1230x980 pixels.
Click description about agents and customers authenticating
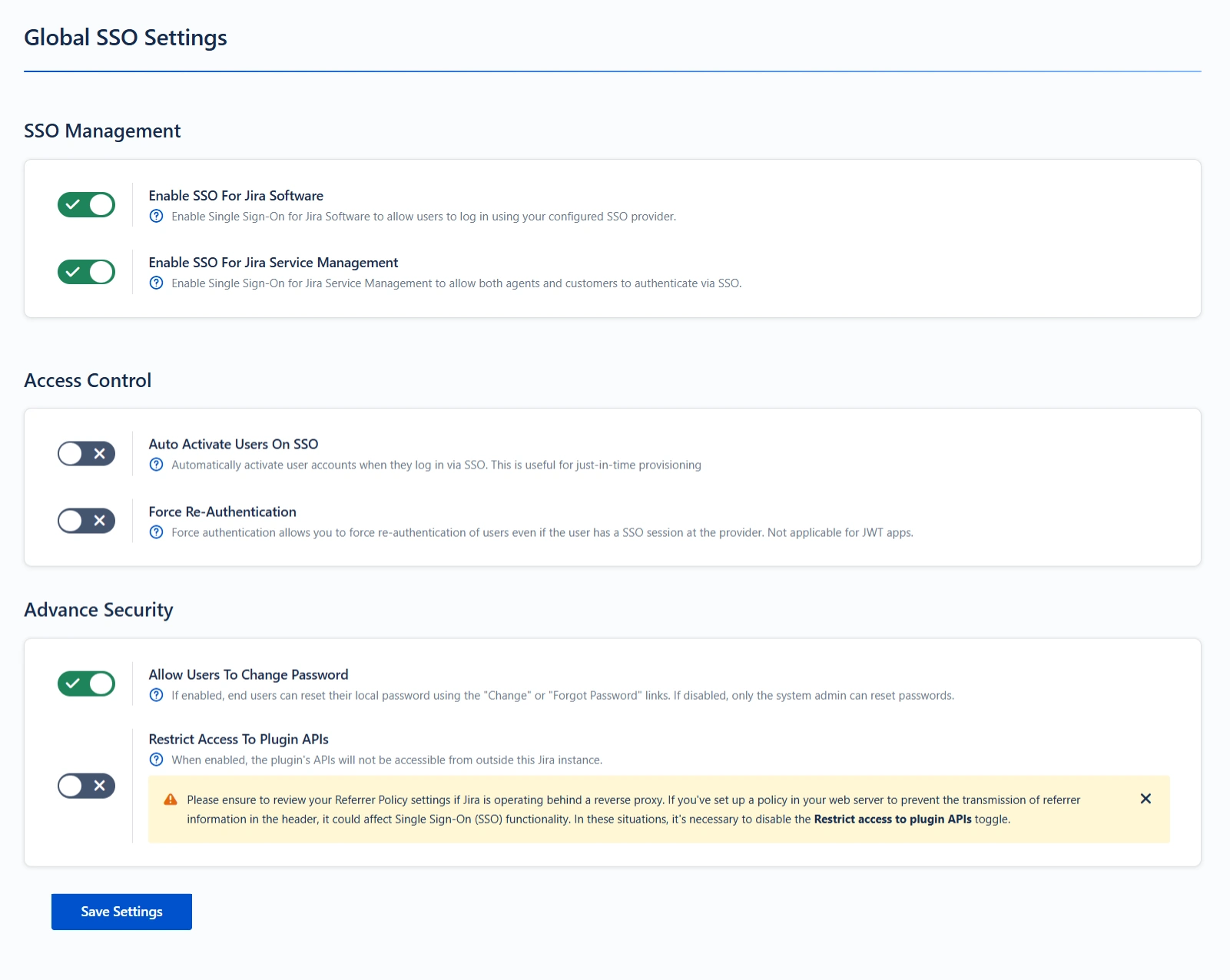(x=456, y=283)
